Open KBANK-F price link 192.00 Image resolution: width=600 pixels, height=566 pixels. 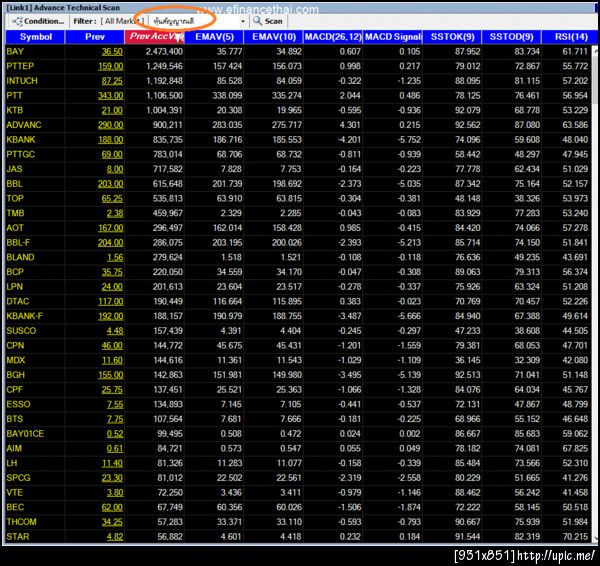[111, 316]
